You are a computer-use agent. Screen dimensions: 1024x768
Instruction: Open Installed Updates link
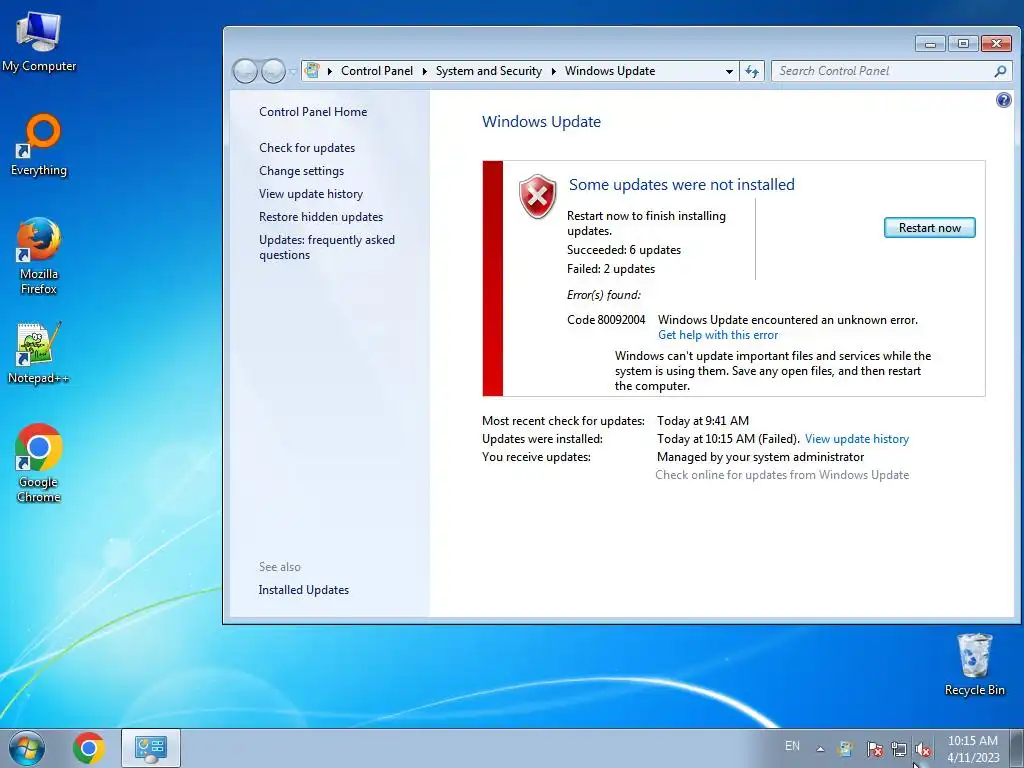(304, 590)
